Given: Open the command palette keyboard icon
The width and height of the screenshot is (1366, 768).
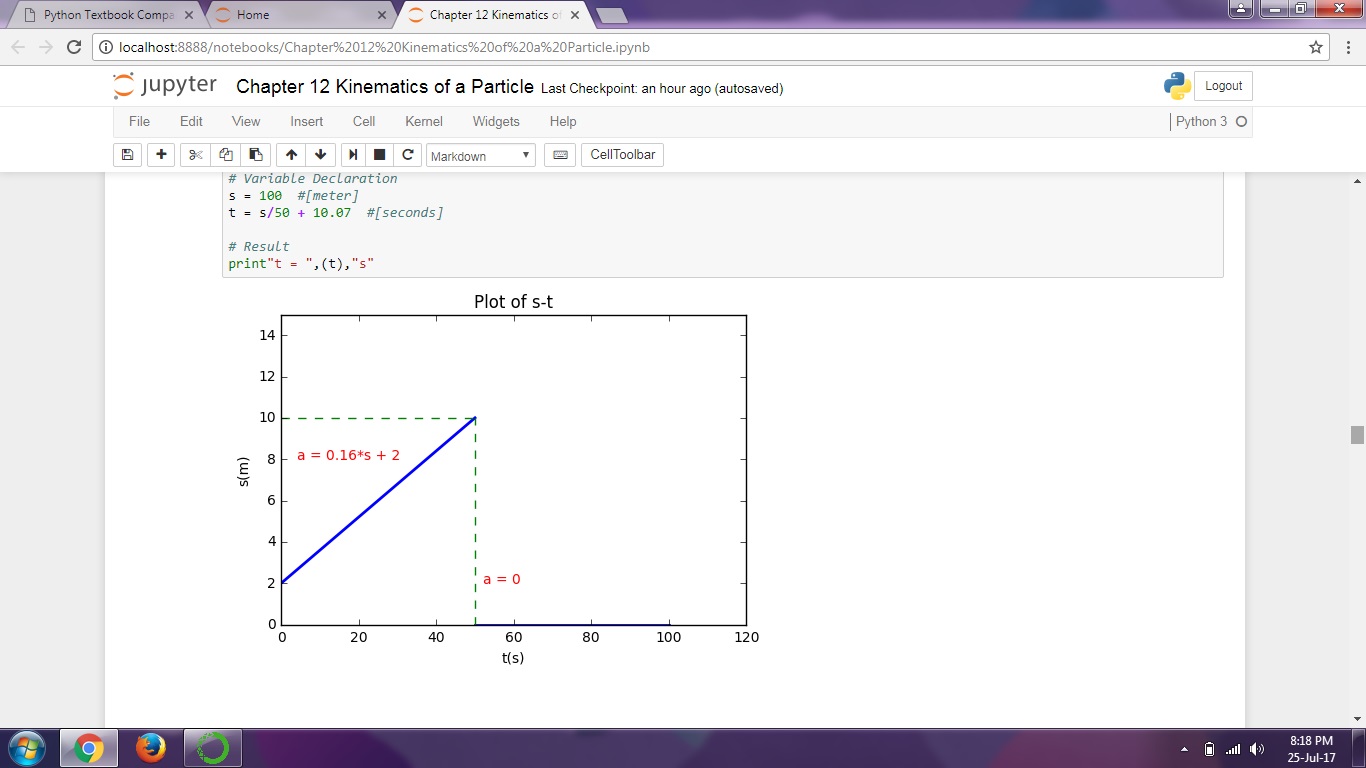Looking at the screenshot, I should coord(560,155).
